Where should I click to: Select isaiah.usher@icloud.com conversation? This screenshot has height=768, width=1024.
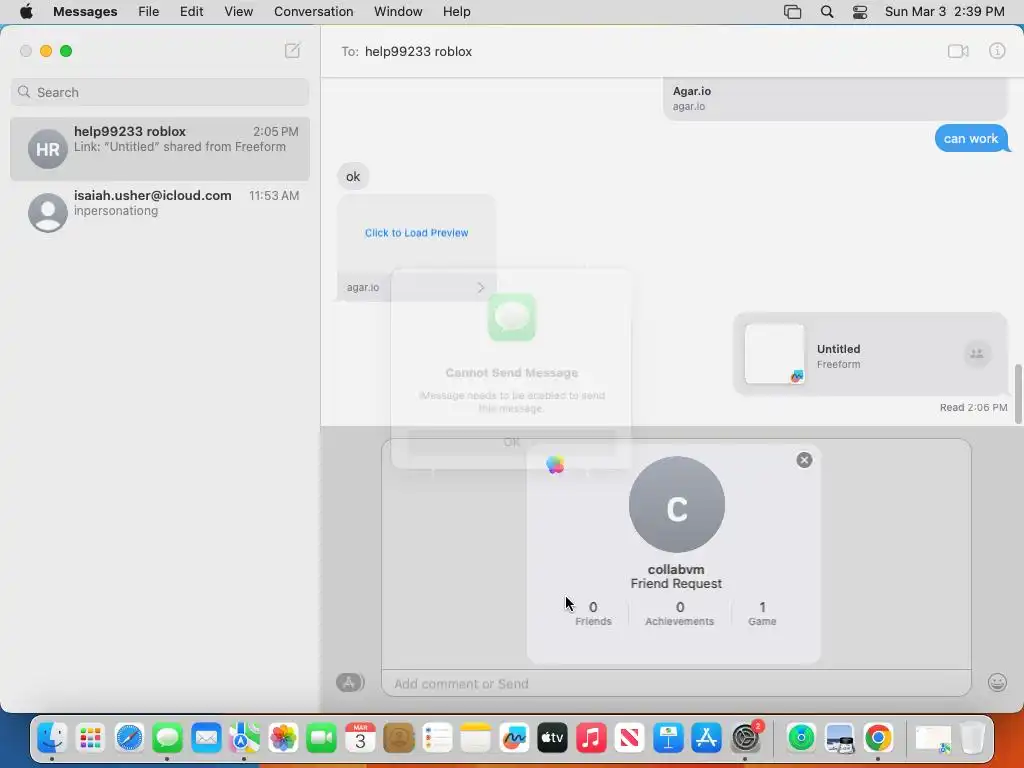(159, 211)
